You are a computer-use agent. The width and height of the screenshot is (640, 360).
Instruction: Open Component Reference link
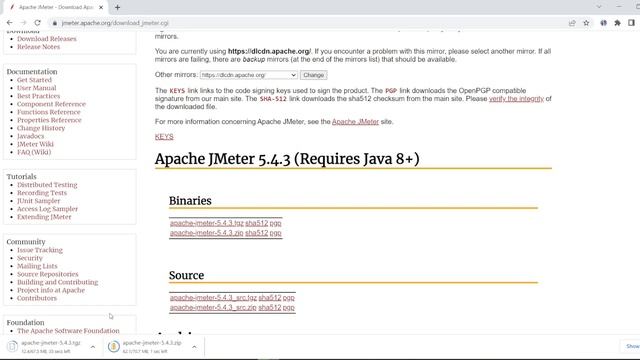(x=51, y=104)
